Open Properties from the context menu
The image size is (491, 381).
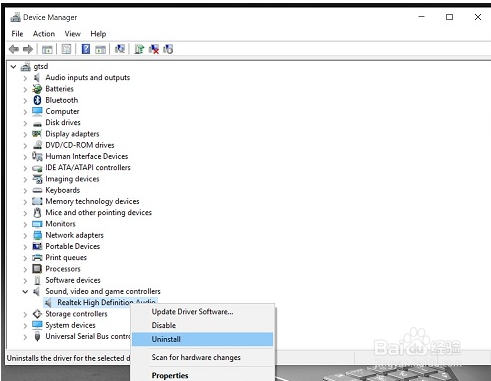pyautogui.click(x=203, y=375)
